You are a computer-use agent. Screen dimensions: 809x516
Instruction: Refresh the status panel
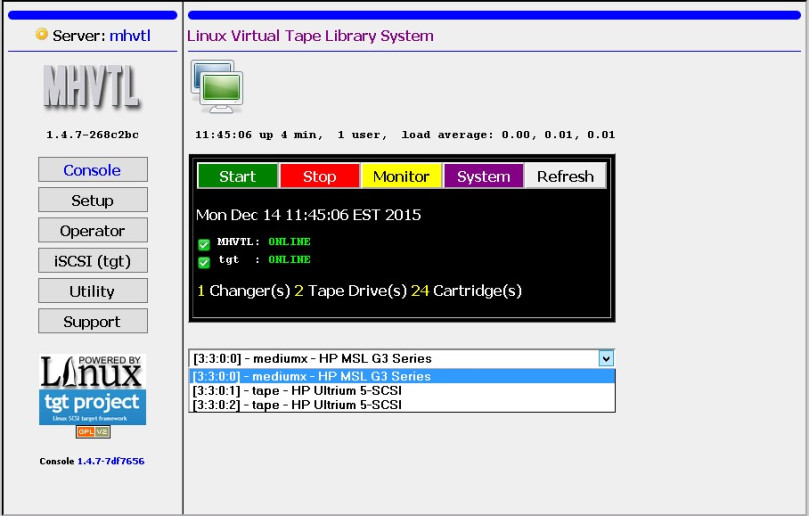click(x=565, y=176)
